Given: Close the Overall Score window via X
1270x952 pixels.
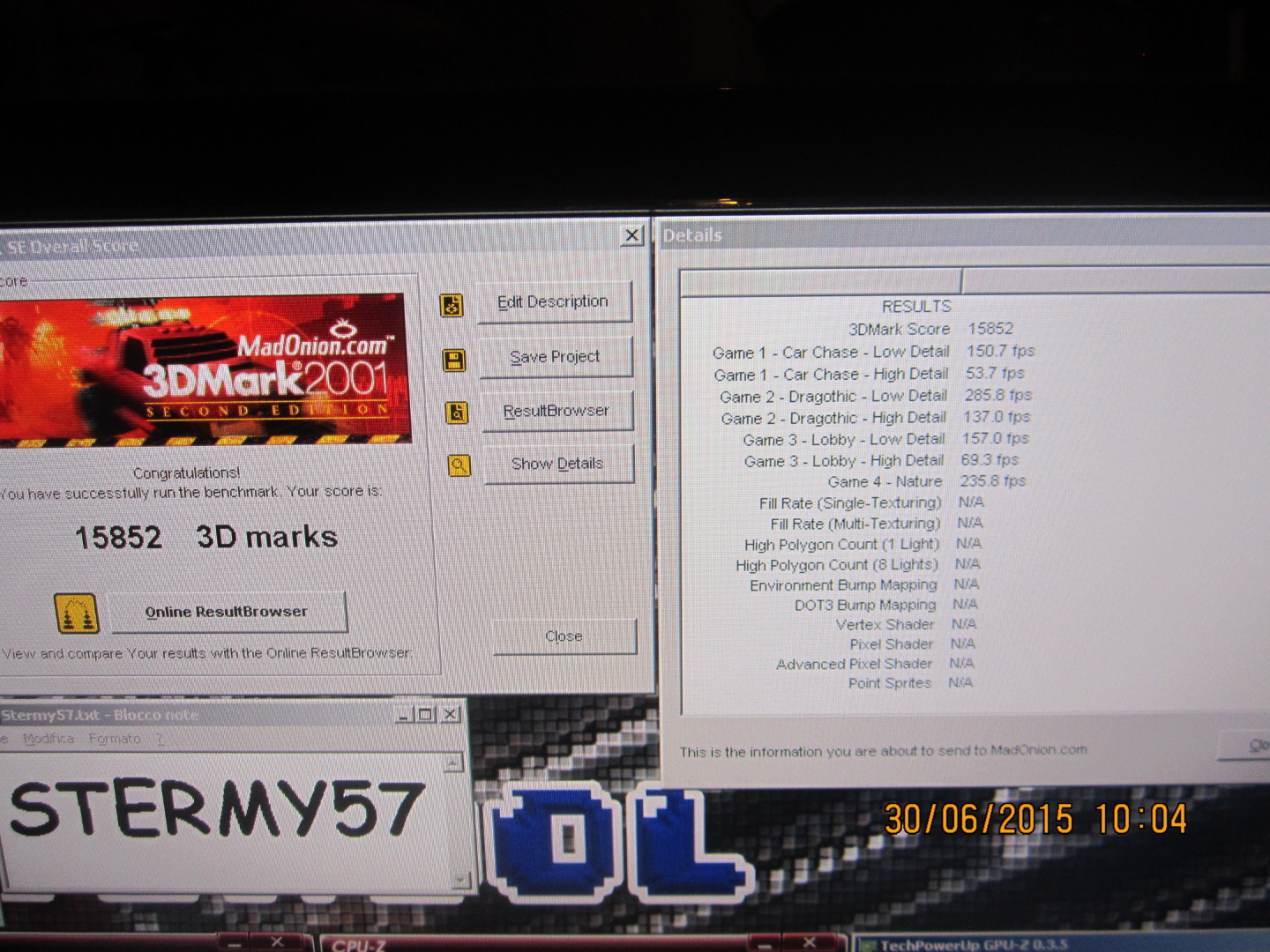Looking at the screenshot, I should tap(631, 235).
